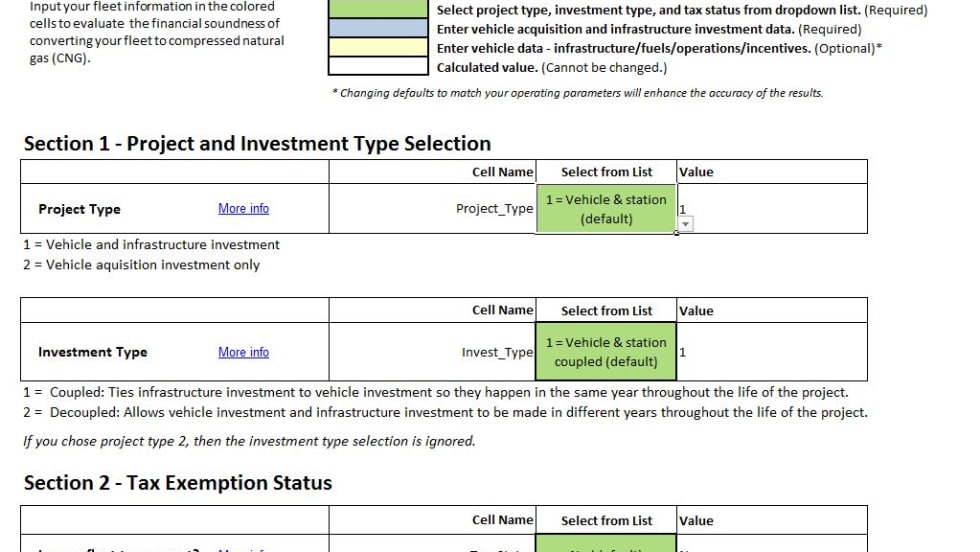Click the yellow legend color box
Image resolution: width=980 pixels, height=552 pixels.
(x=379, y=48)
